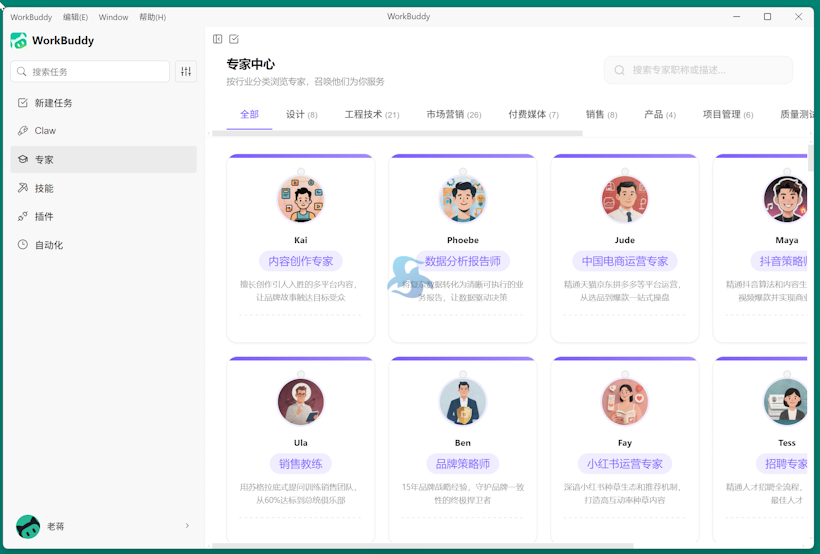Click the 小红书运营专家 tag

(x=625, y=463)
